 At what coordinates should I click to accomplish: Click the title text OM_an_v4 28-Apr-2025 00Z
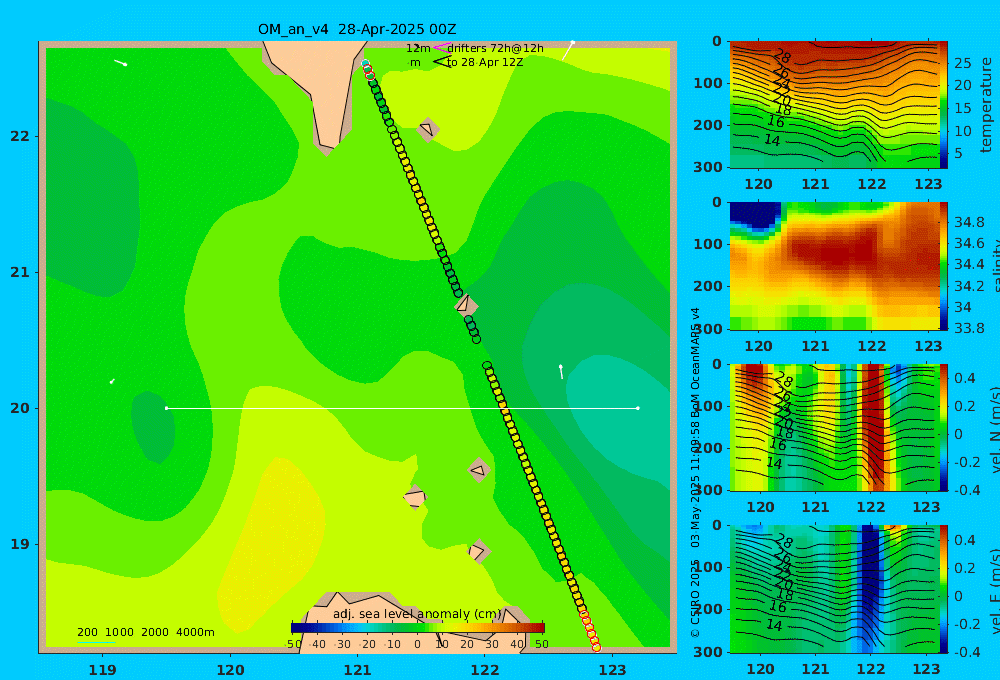point(357,29)
